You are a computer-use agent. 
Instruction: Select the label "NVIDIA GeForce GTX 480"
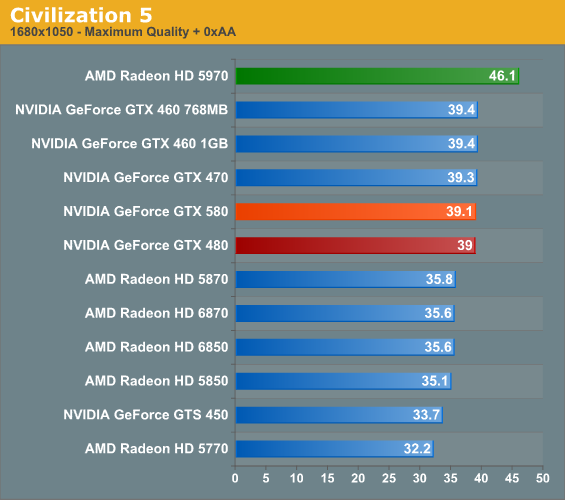[146, 245]
